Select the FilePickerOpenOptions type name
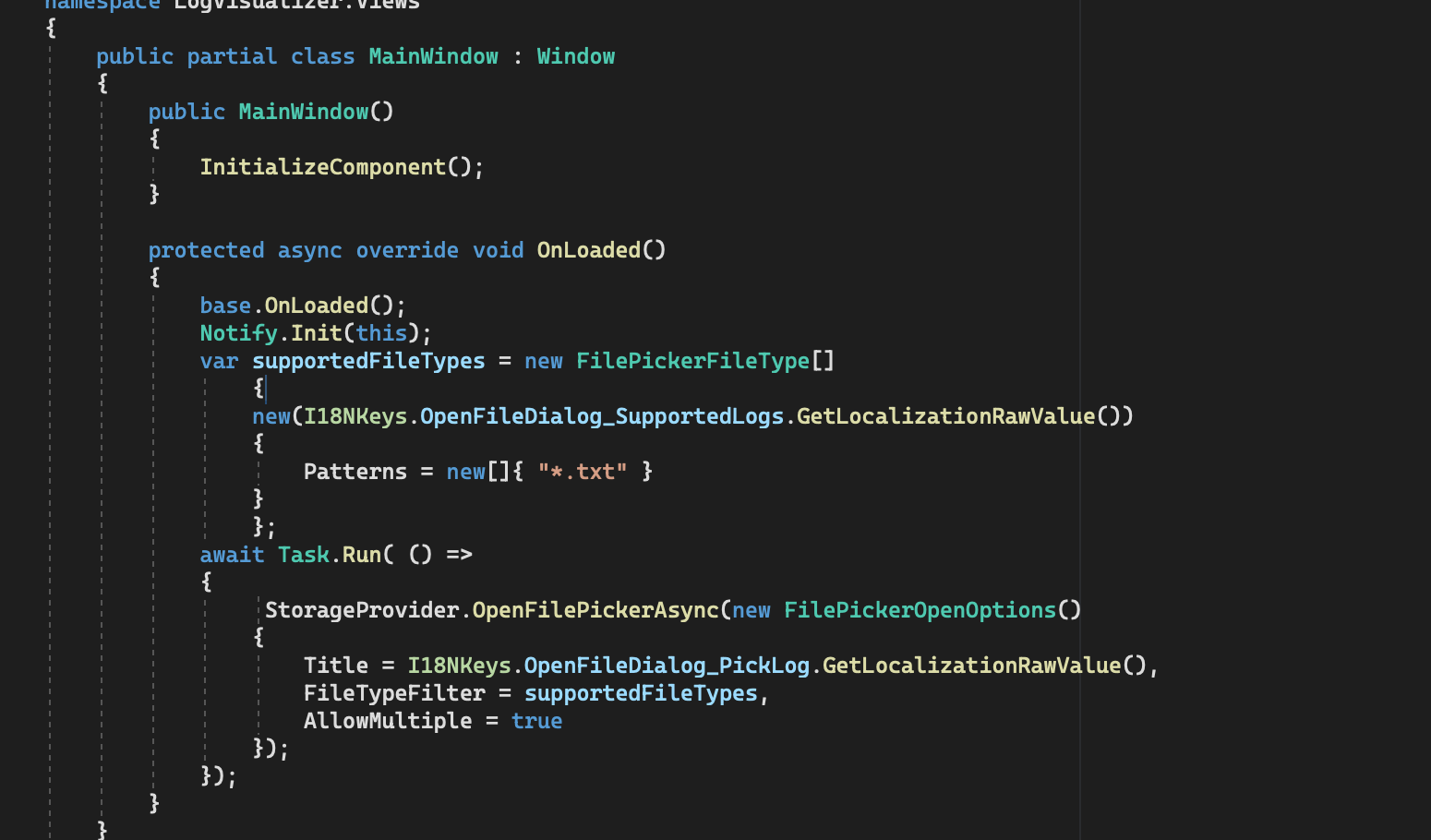 (920, 609)
